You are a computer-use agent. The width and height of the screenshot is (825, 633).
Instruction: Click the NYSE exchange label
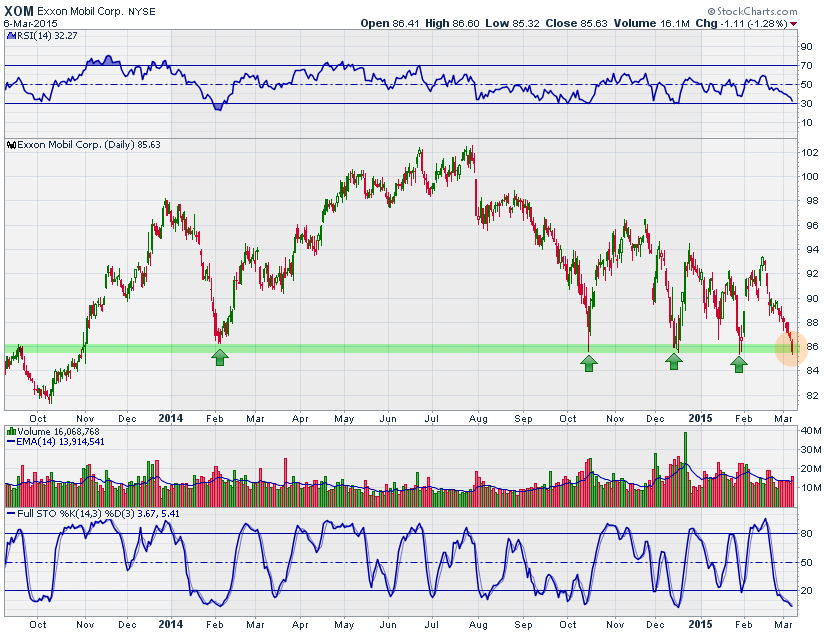point(142,12)
